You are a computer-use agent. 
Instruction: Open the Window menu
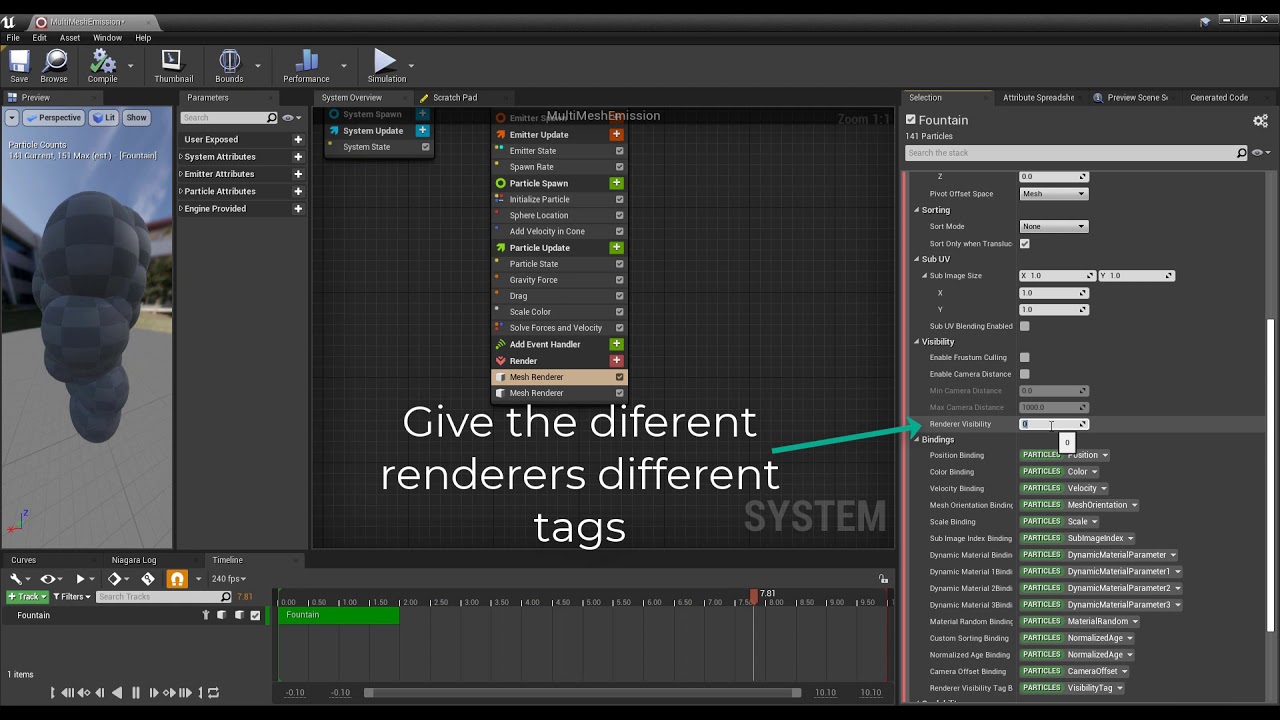coord(107,38)
